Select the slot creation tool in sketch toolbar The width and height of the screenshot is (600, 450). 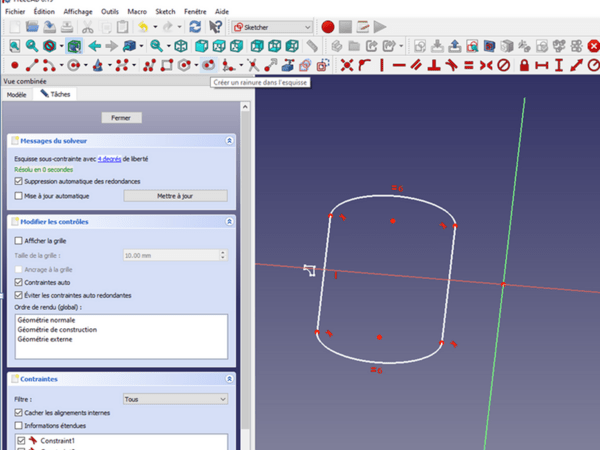coord(208,65)
